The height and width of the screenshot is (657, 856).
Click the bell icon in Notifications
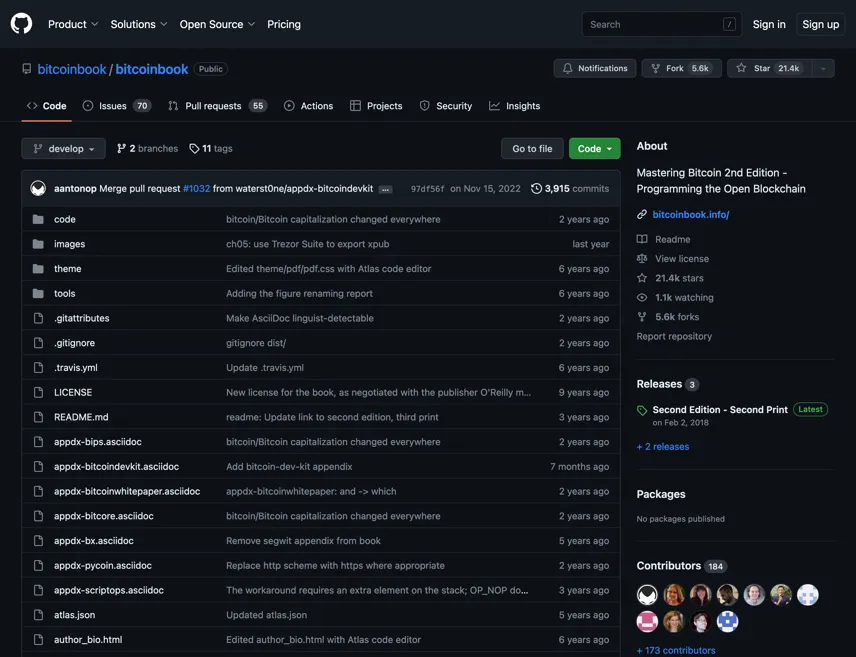click(568, 68)
